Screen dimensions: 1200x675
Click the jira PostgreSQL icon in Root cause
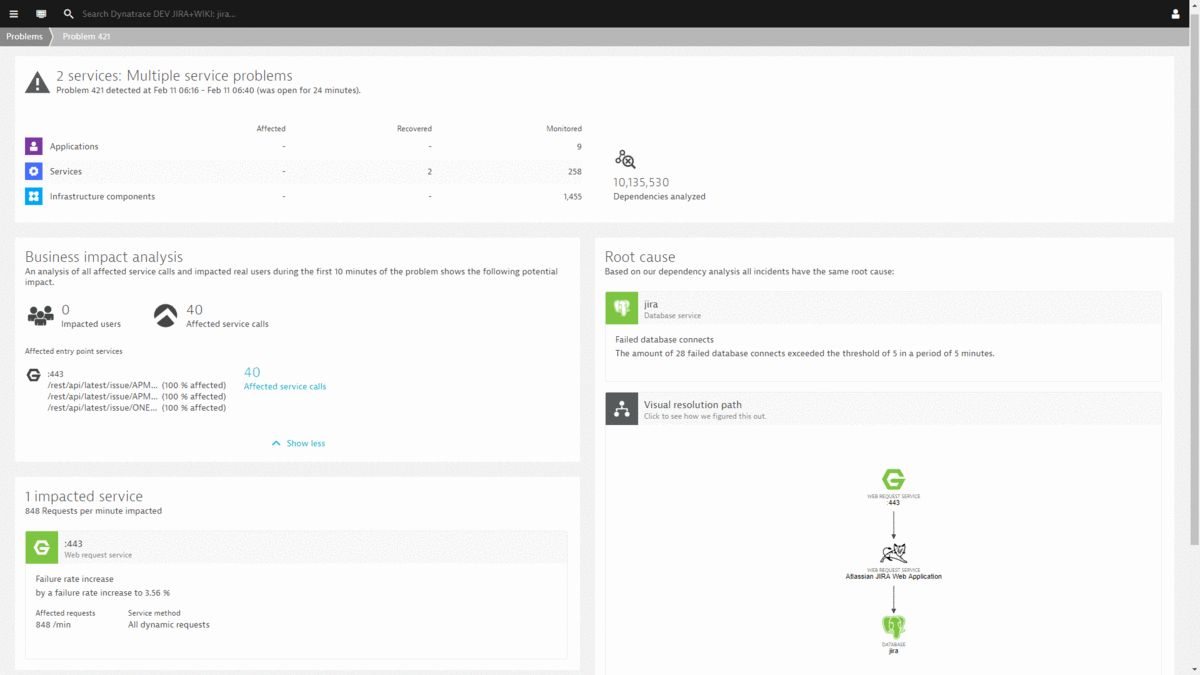tap(621, 308)
